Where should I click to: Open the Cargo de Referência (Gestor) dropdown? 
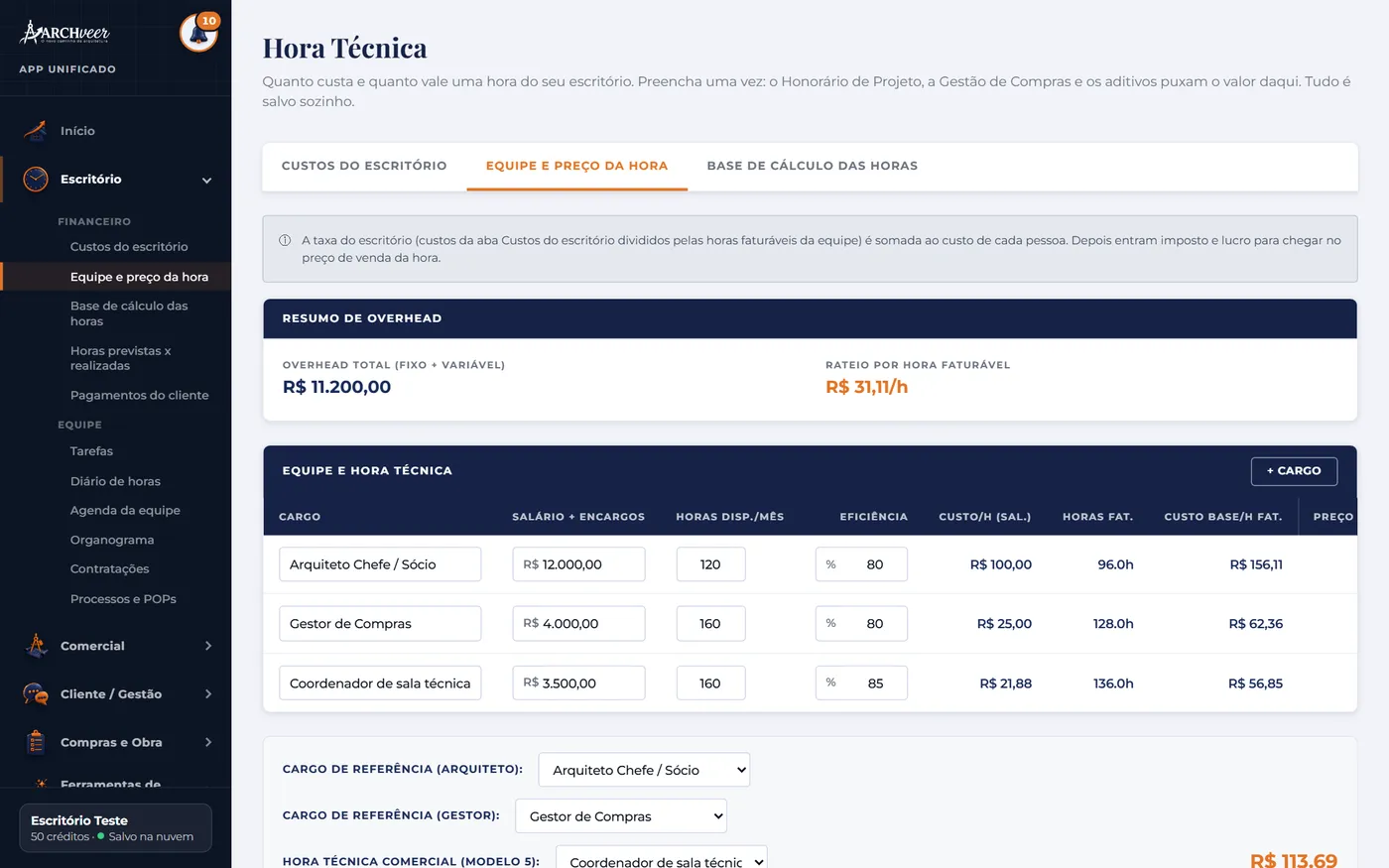point(621,816)
